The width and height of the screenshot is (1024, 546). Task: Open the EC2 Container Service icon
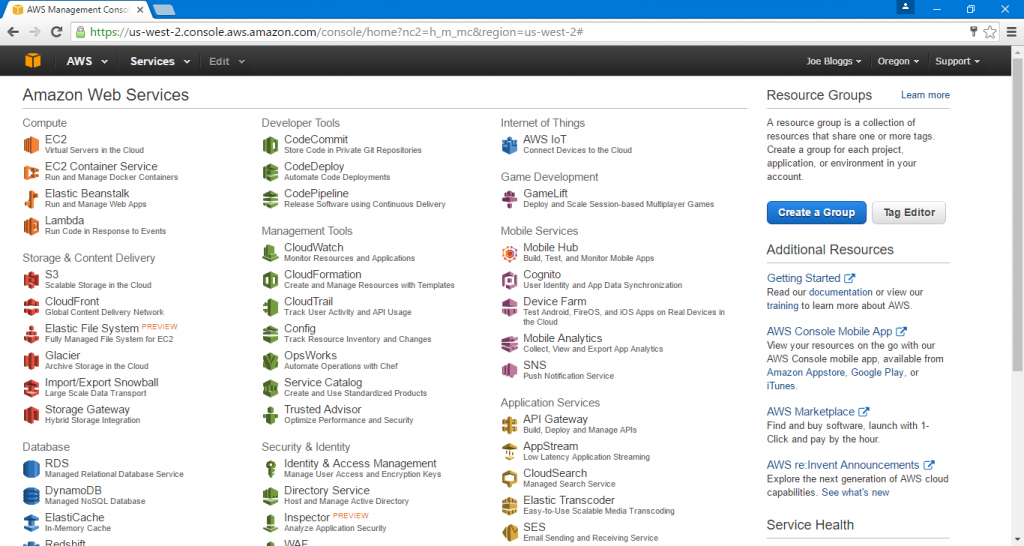[x=31, y=172]
